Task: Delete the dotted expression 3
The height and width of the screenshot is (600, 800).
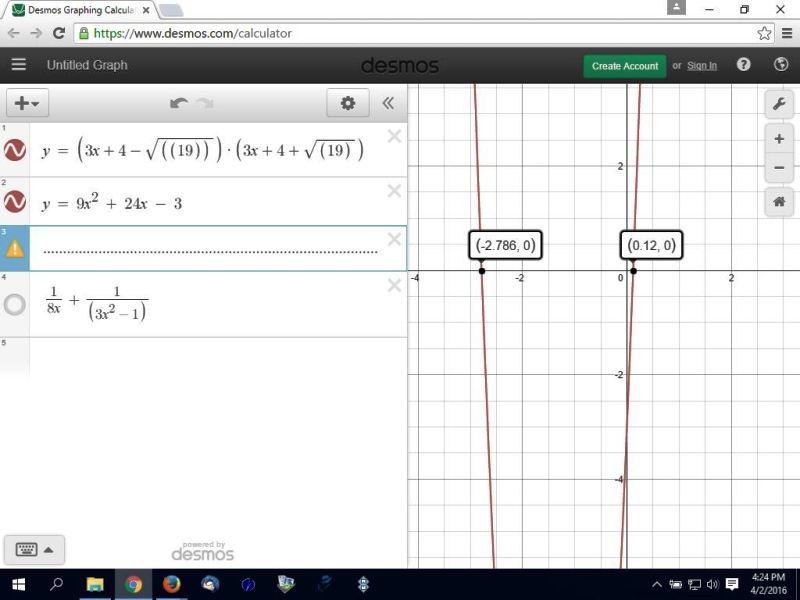Action: click(x=394, y=239)
